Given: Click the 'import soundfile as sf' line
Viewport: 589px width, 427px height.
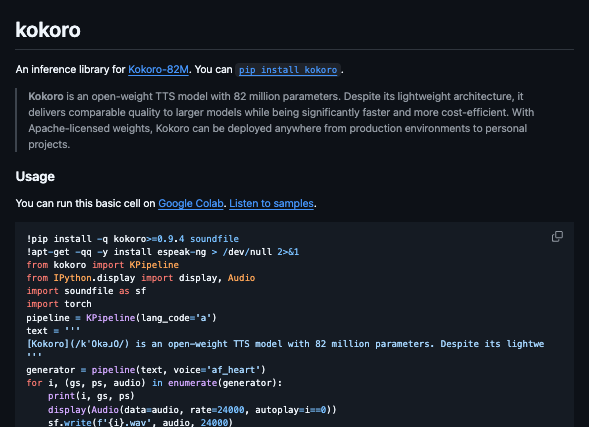Looking at the screenshot, I should (x=86, y=291).
